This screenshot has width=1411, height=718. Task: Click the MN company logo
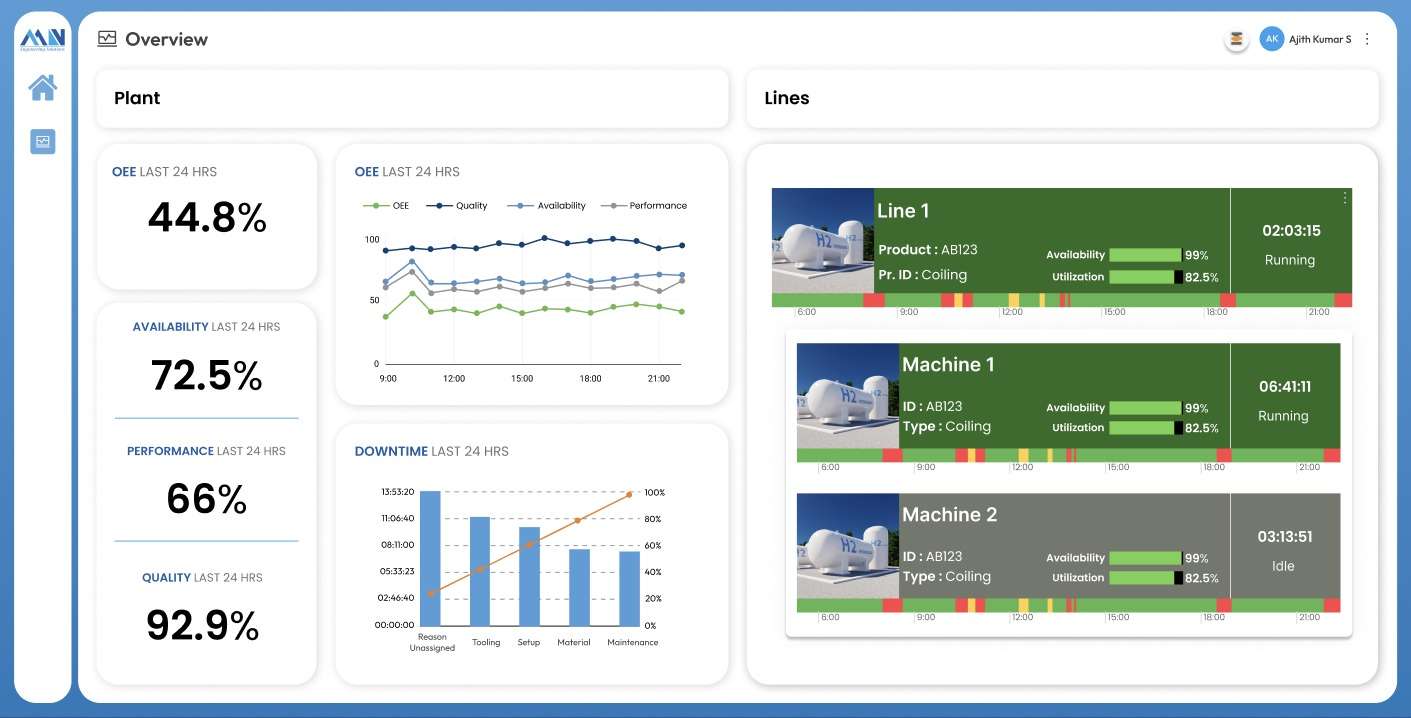(43, 40)
